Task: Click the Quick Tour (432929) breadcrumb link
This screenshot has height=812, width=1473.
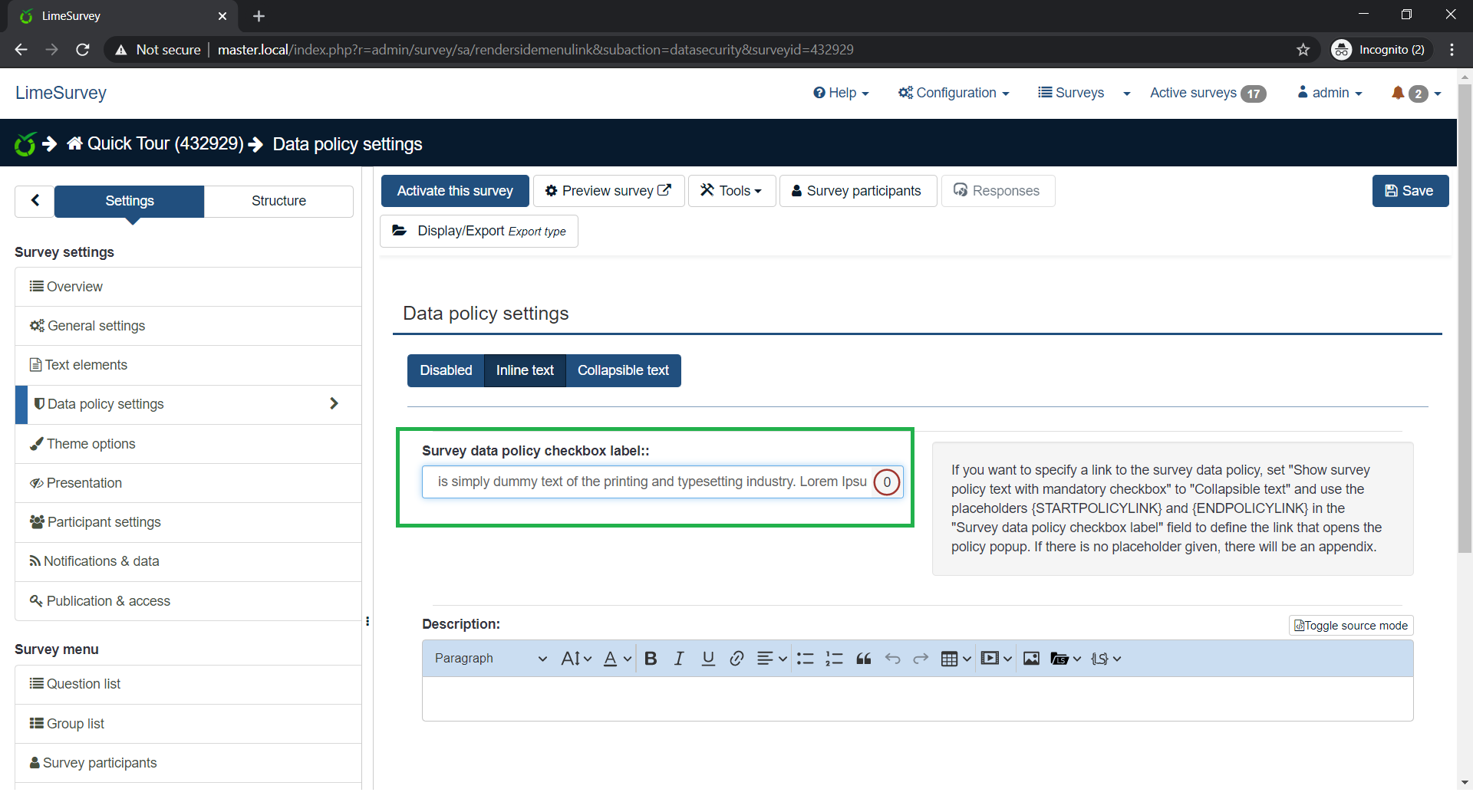Action: click(165, 143)
